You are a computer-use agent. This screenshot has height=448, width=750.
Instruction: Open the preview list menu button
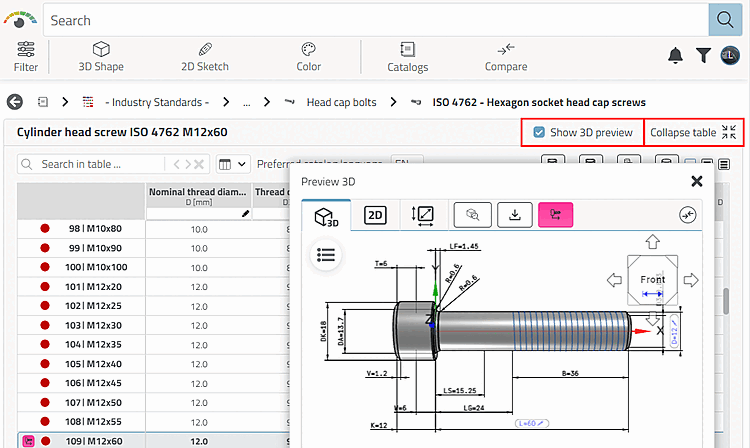325,255
